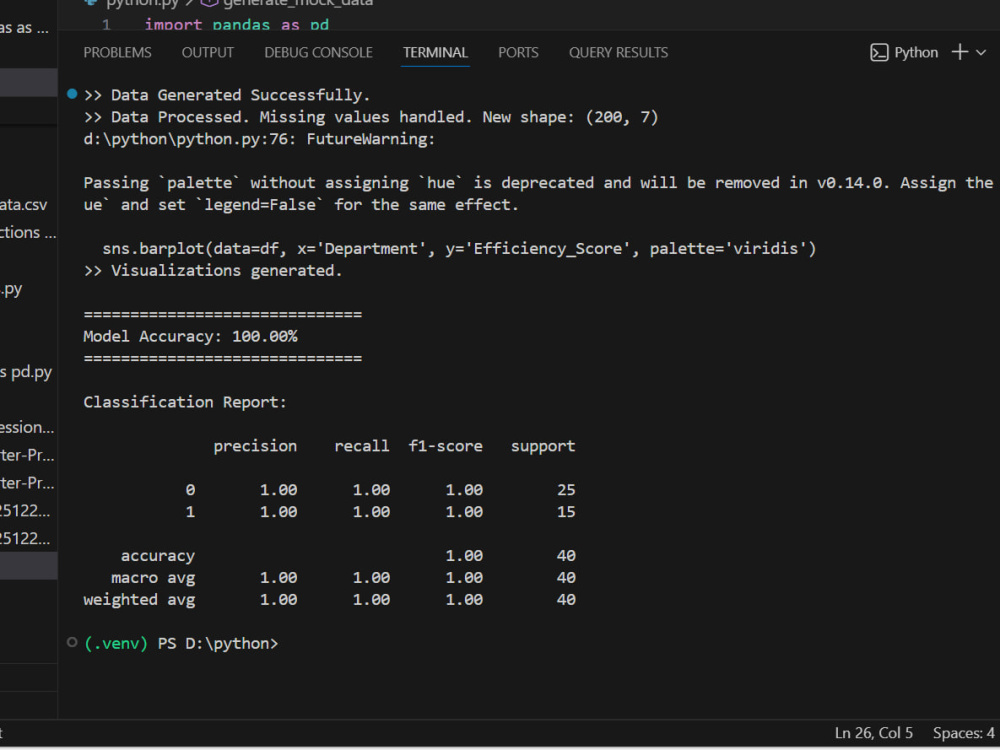
Task: Click the 'Classification Report:' line
Action: [185, 402]
